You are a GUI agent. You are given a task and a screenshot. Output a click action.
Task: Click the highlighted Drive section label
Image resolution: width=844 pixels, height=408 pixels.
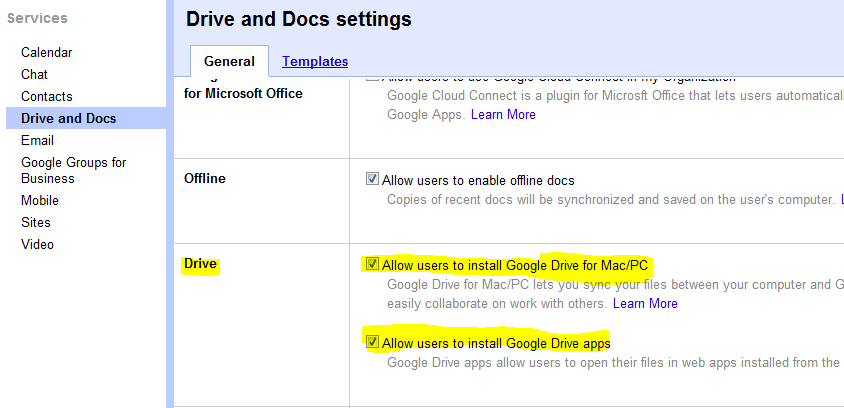200,264
